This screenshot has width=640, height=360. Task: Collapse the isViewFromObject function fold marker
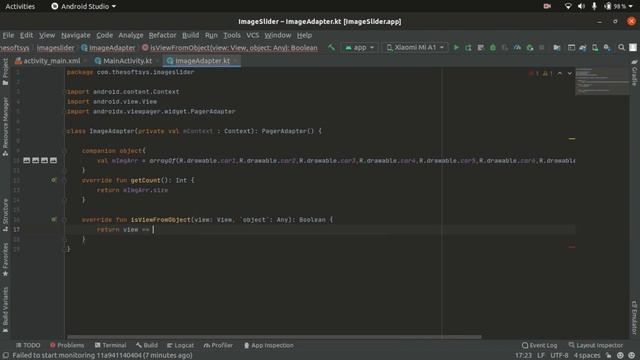(64, 220)
